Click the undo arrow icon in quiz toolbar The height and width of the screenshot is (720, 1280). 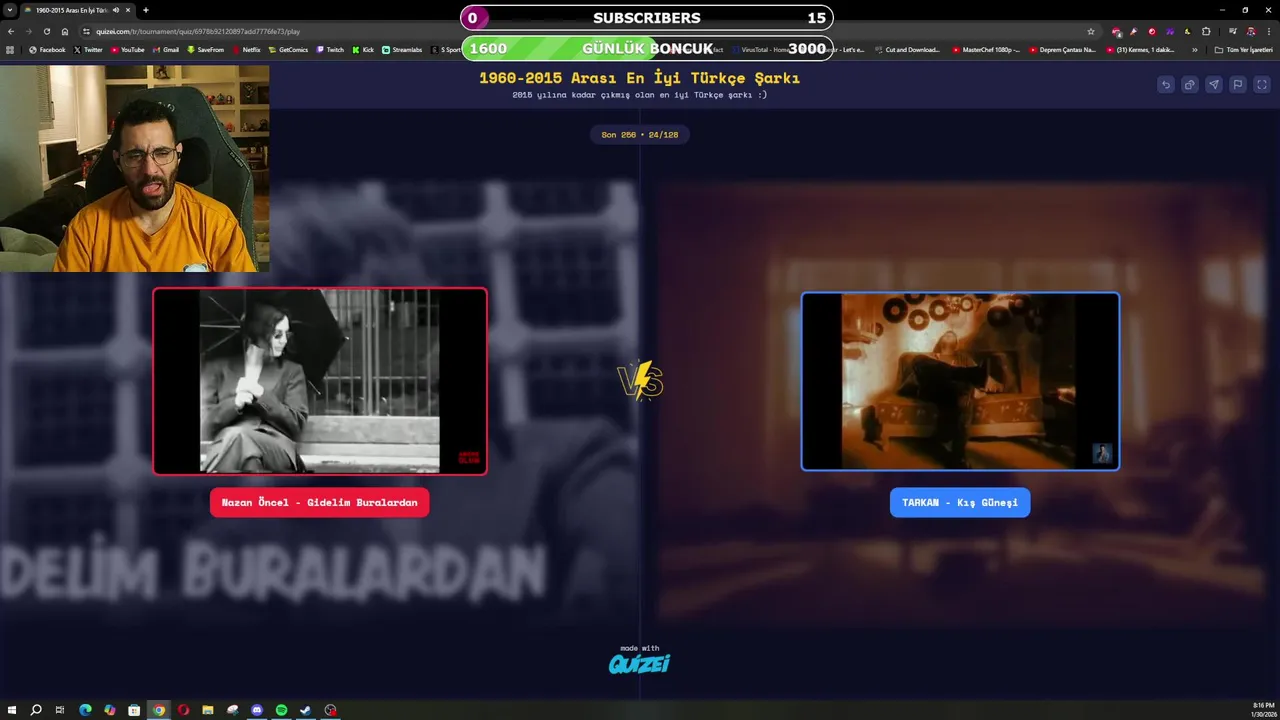(x=1165, y=85)
